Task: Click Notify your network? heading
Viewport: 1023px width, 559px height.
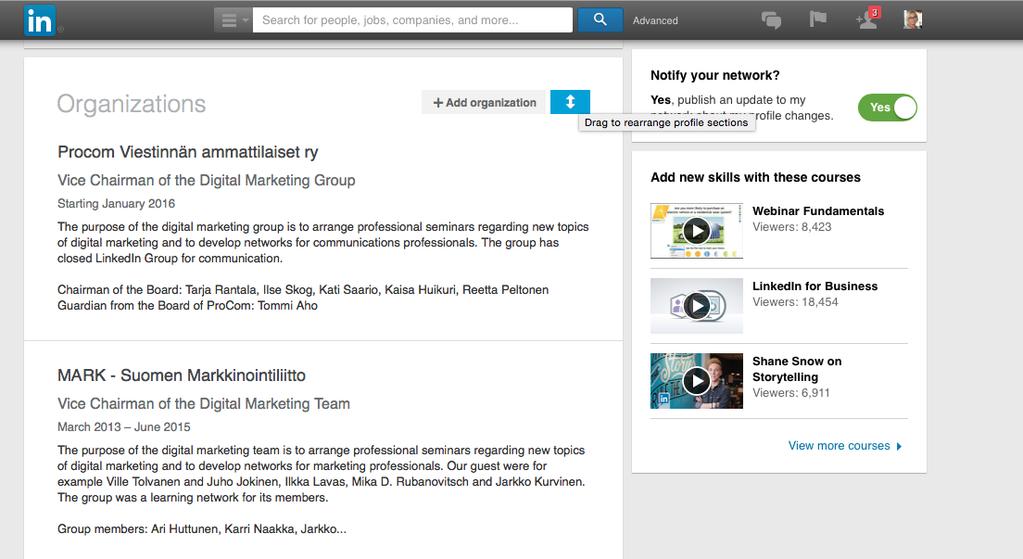Action: coord(715,75)
